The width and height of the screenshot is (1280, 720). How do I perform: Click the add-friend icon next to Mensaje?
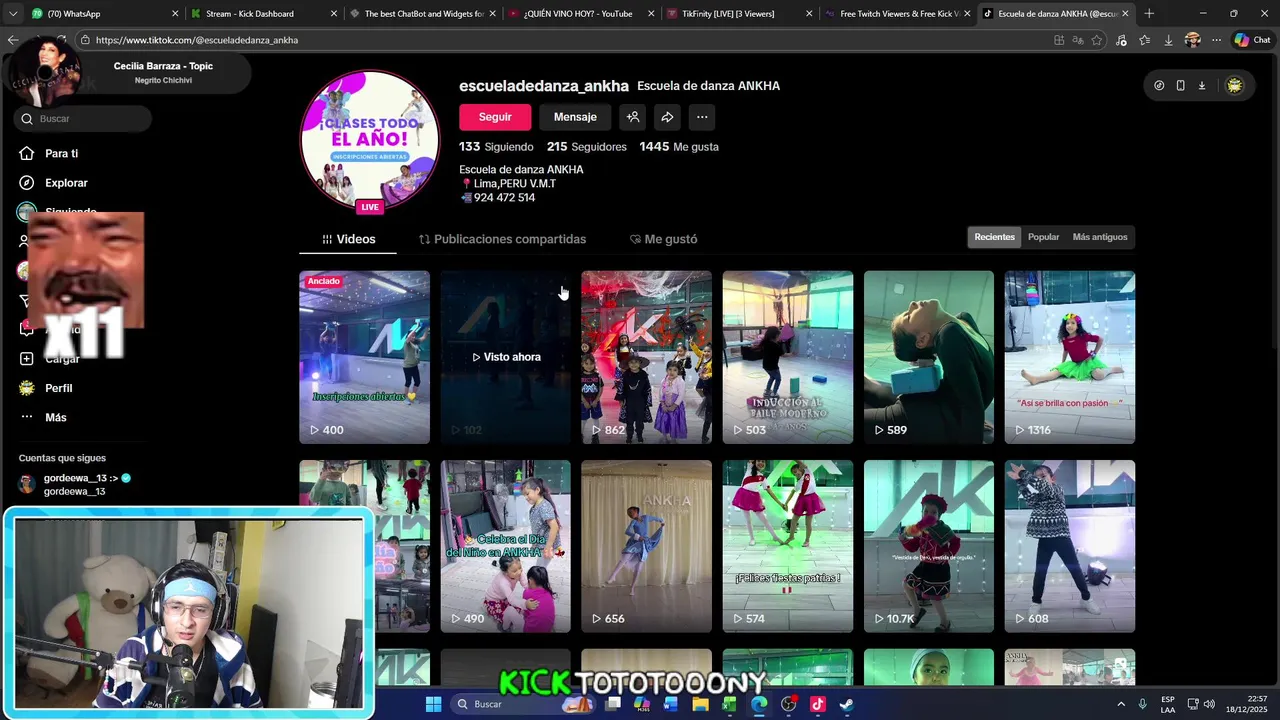pos(633,117)
